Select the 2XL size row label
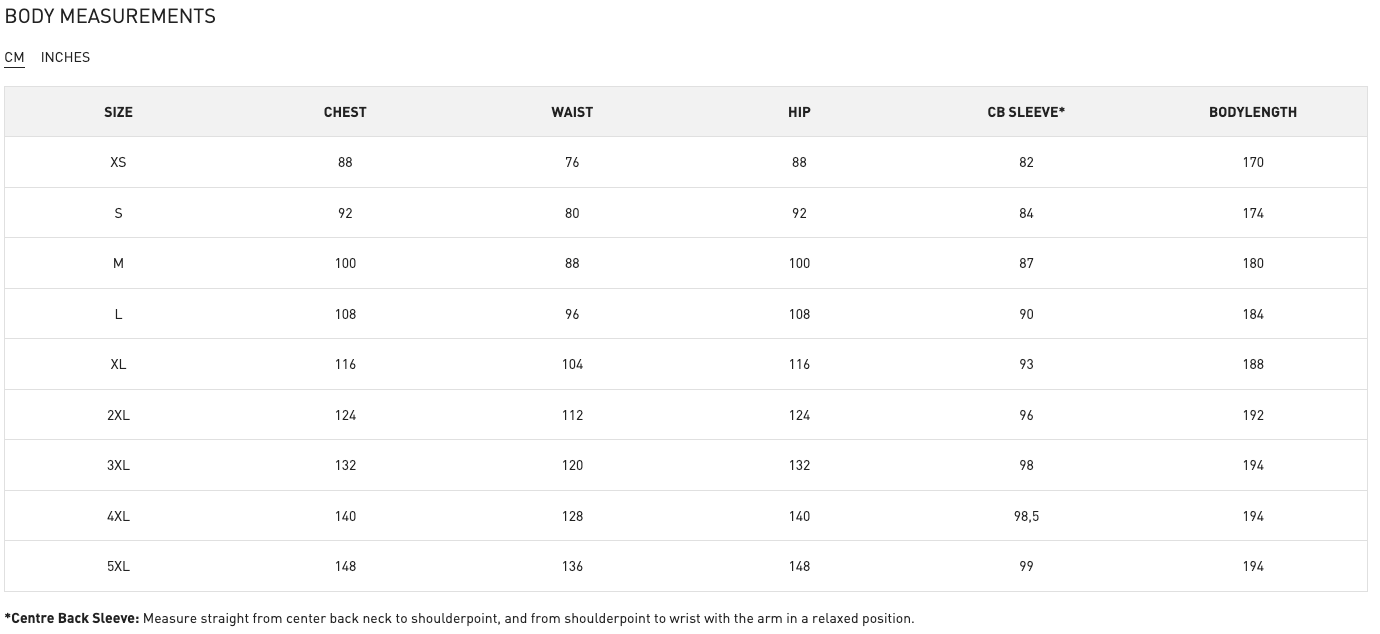 (118, 415)
